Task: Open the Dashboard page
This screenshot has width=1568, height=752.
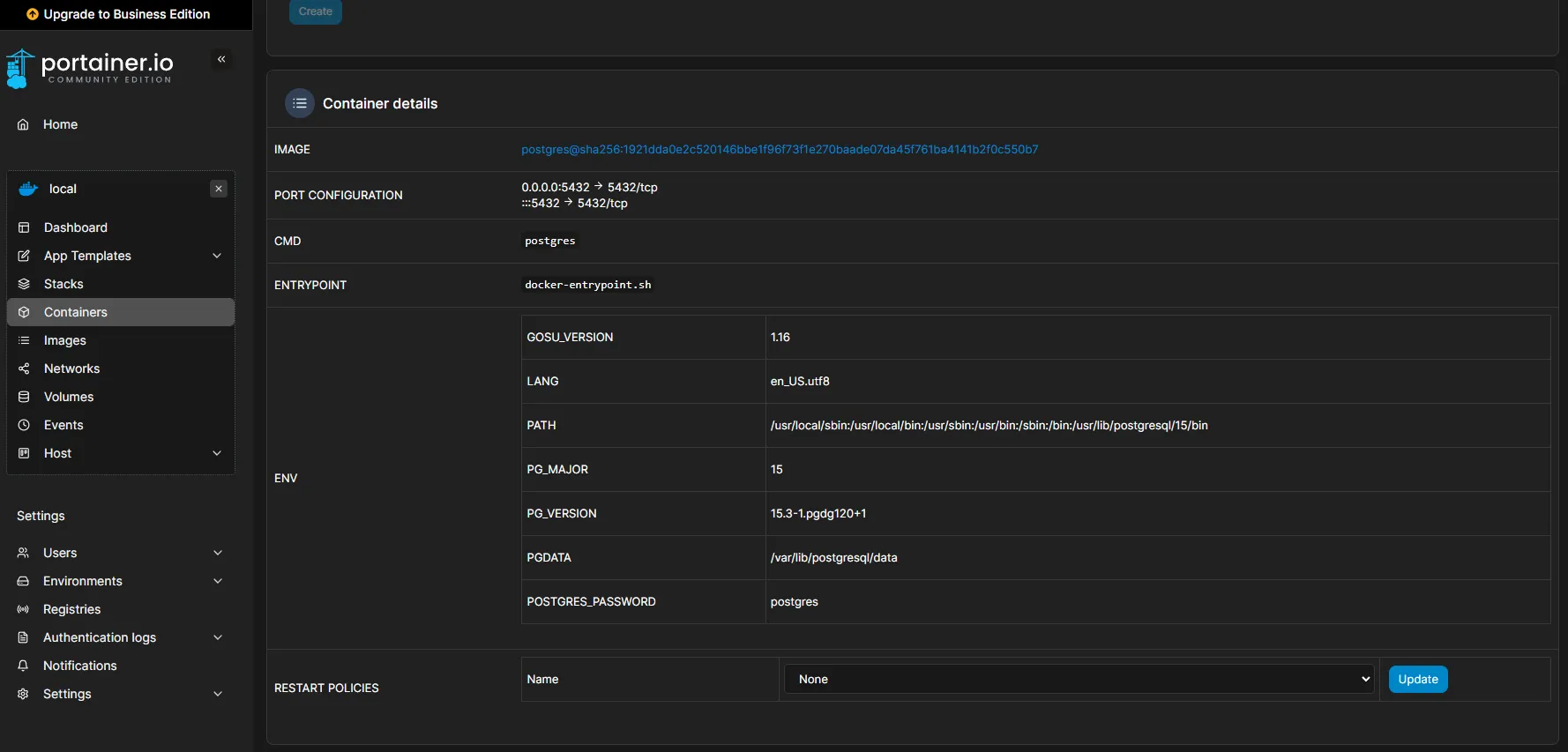Action: point(76,227)
